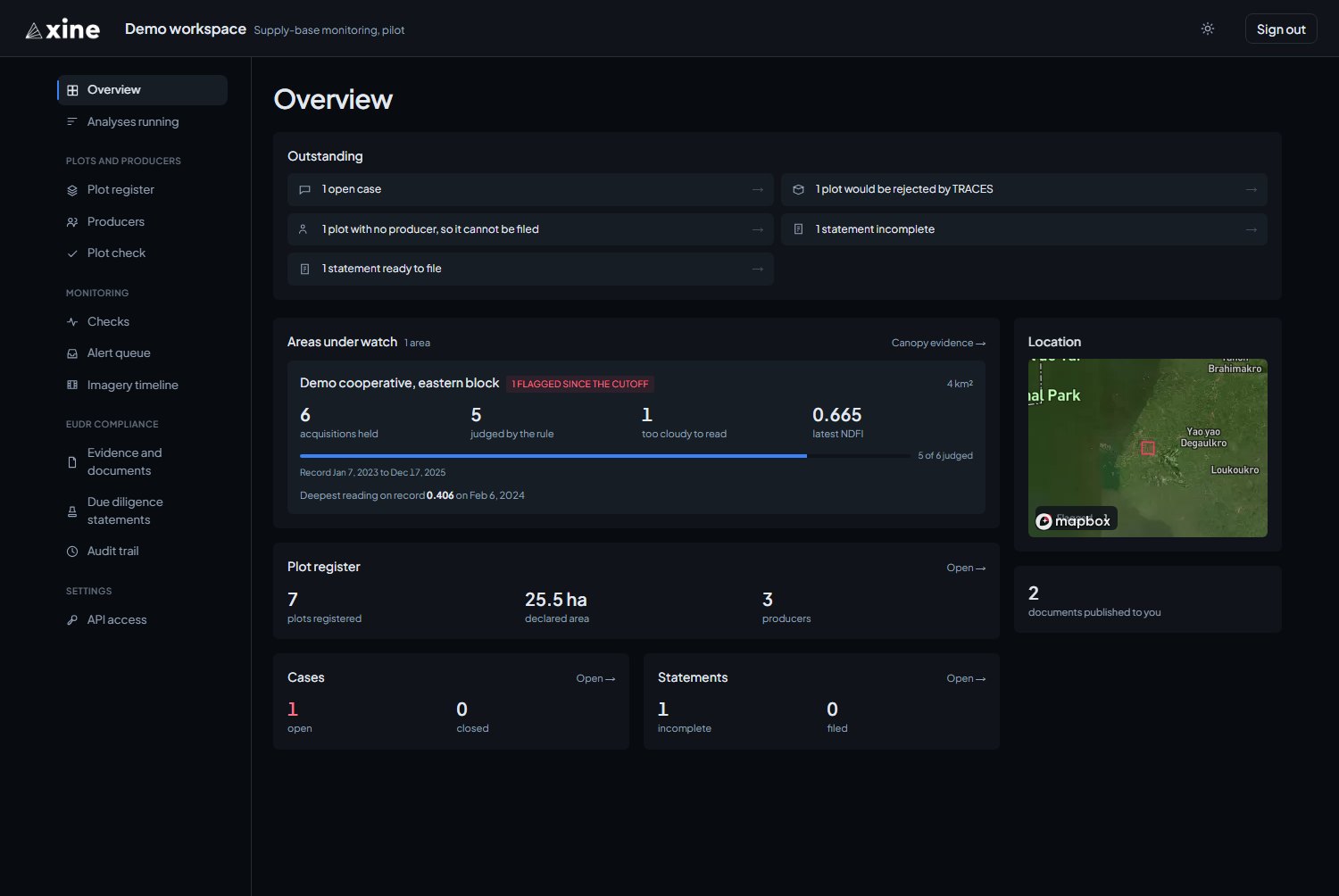1339x896 pixels.
Task: Click the 'Demo workspace' title
Action: (x=186, y=29)
